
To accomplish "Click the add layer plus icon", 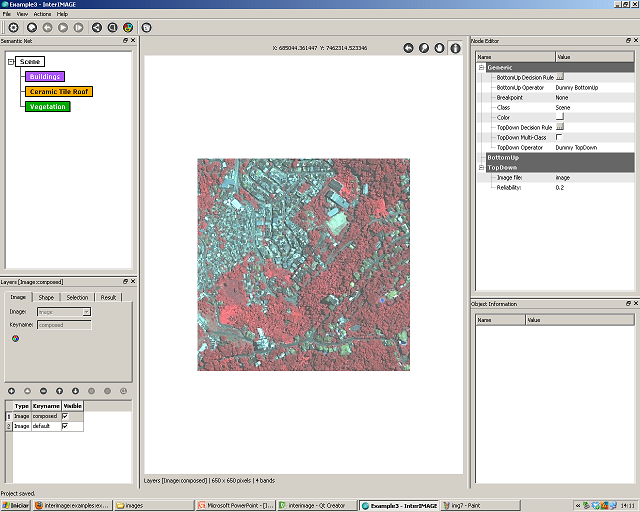I will pos(11,390).
